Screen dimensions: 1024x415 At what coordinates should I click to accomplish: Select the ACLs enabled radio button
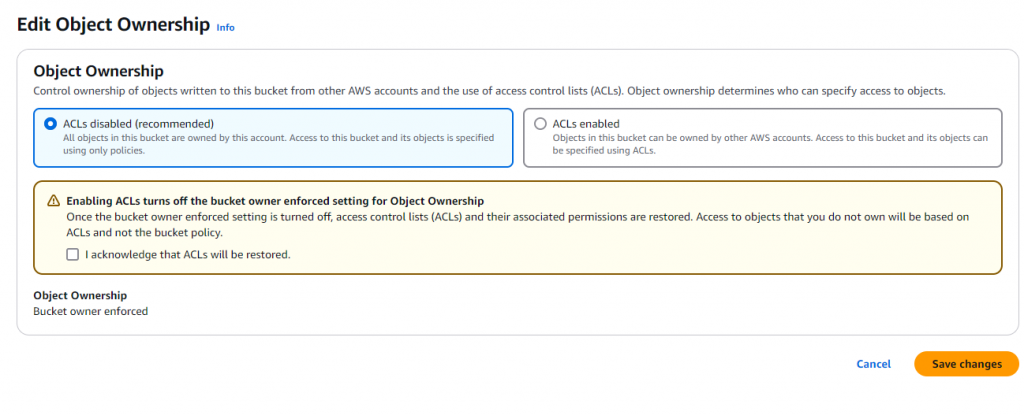pos(541,124)
